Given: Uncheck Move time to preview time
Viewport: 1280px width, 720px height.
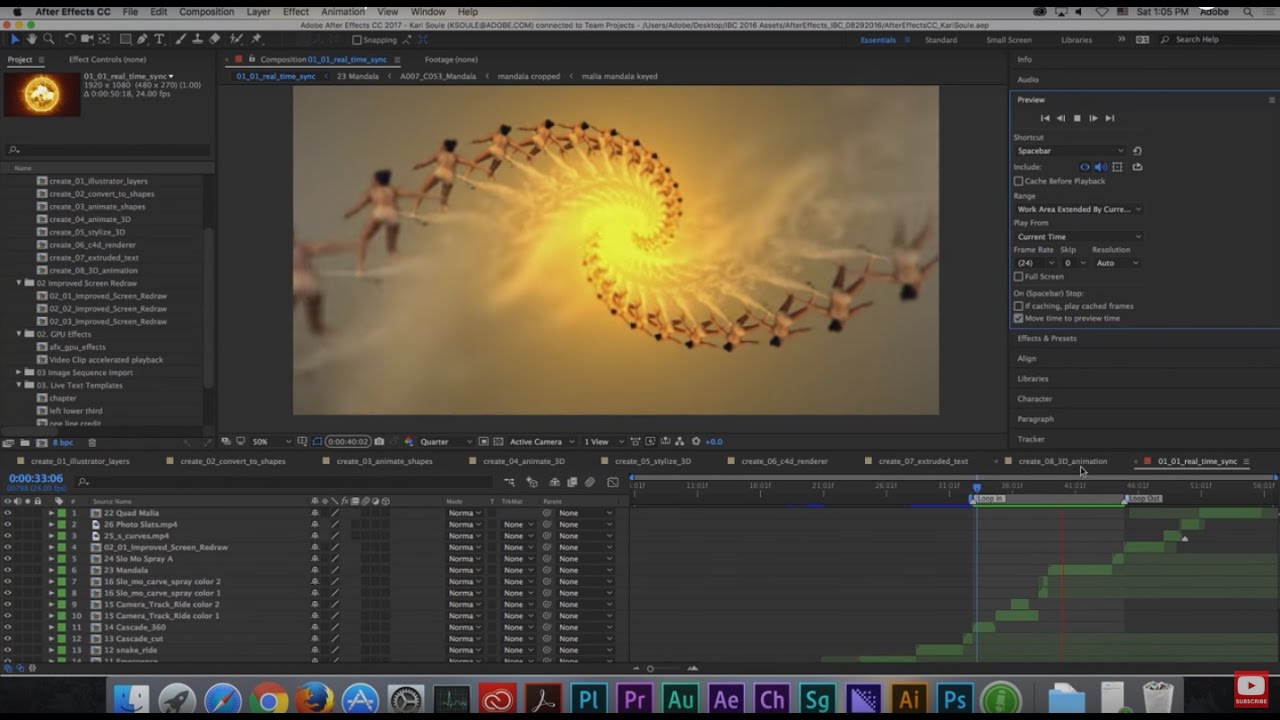Looking at the screenshot, I should coord(1019,318).
